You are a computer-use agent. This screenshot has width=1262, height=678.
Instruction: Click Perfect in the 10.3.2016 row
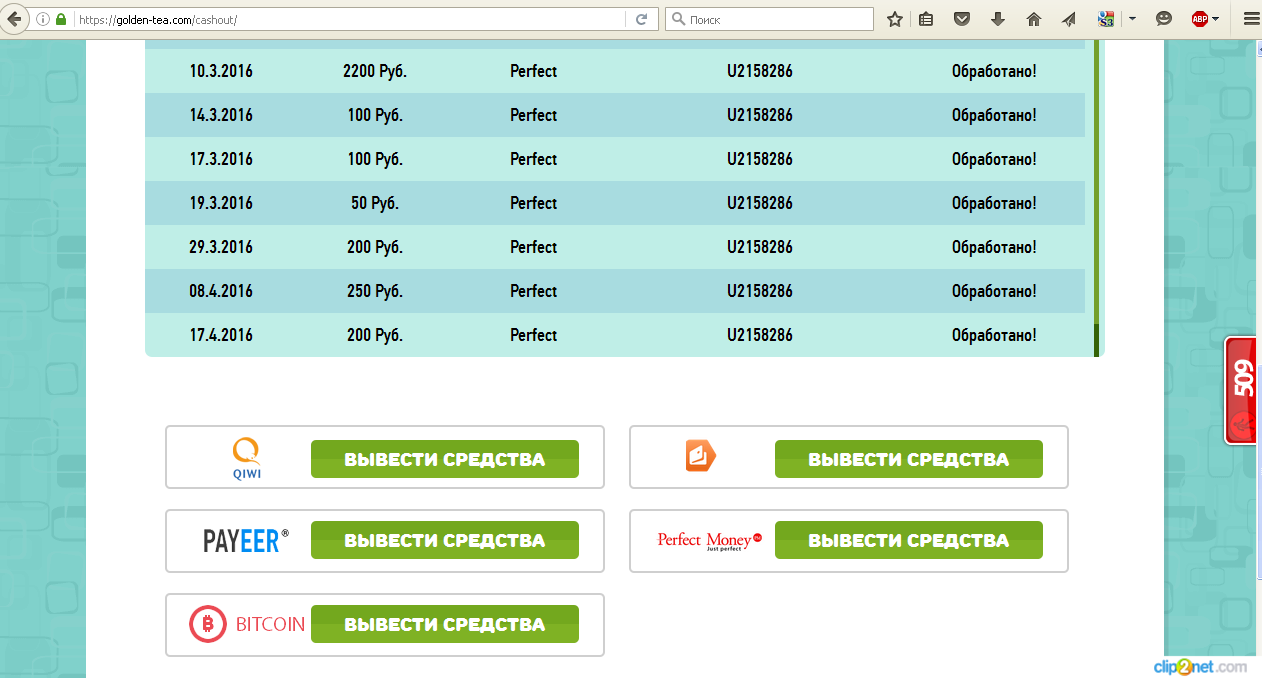coord(533,71)
